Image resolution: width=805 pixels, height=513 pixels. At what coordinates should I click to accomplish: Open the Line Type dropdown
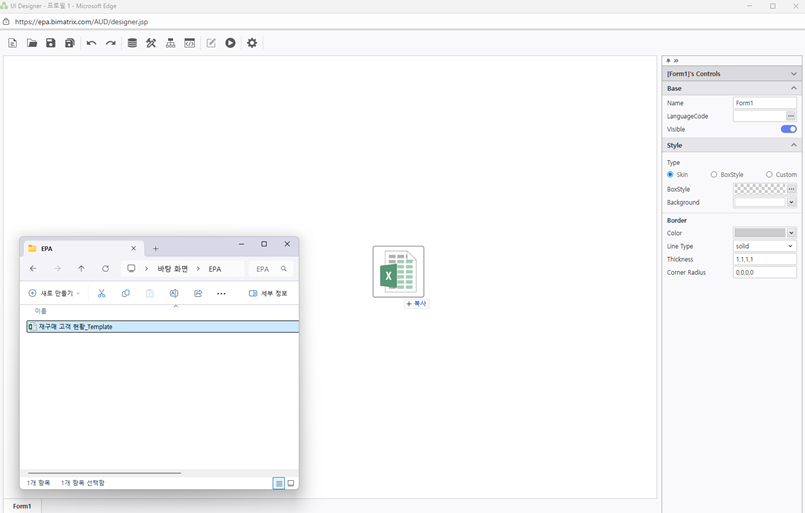tap(764, 246)
